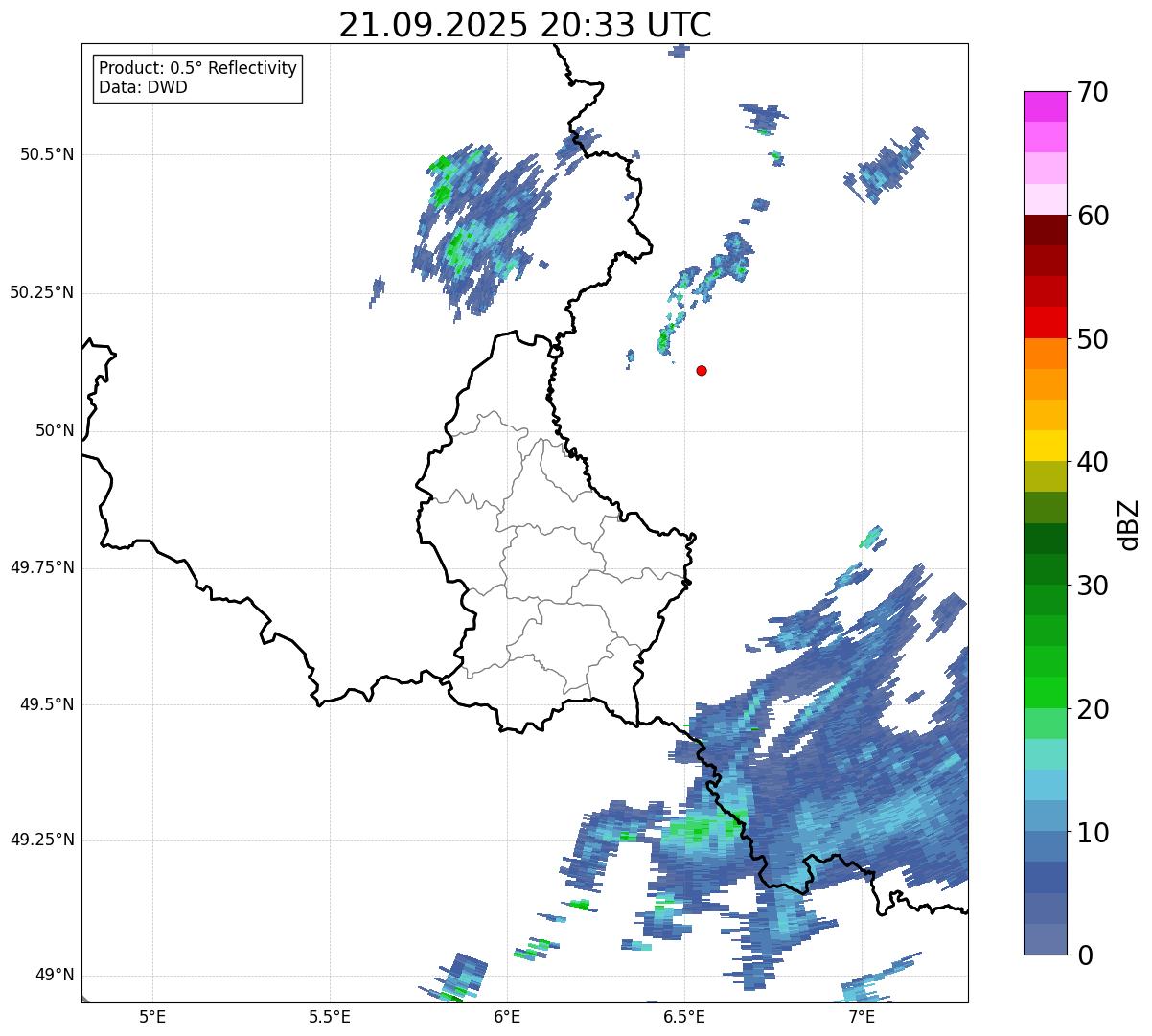Click the red station marker dot
This screenshot has width=1152, height=1036.
(702, 370)
